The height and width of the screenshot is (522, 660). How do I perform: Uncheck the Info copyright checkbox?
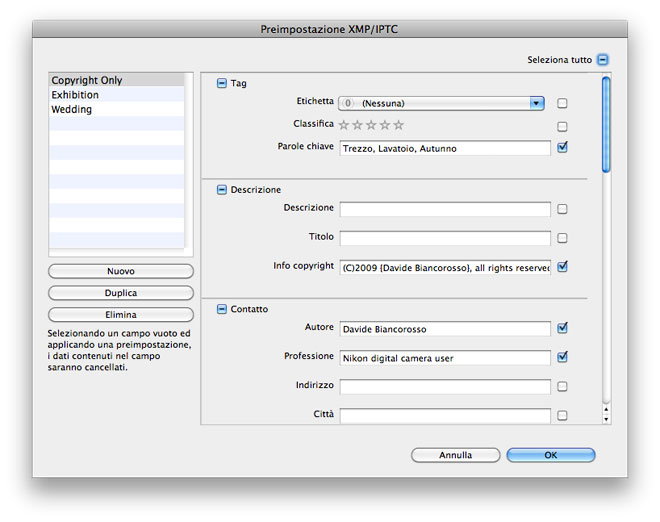(562, 266)
